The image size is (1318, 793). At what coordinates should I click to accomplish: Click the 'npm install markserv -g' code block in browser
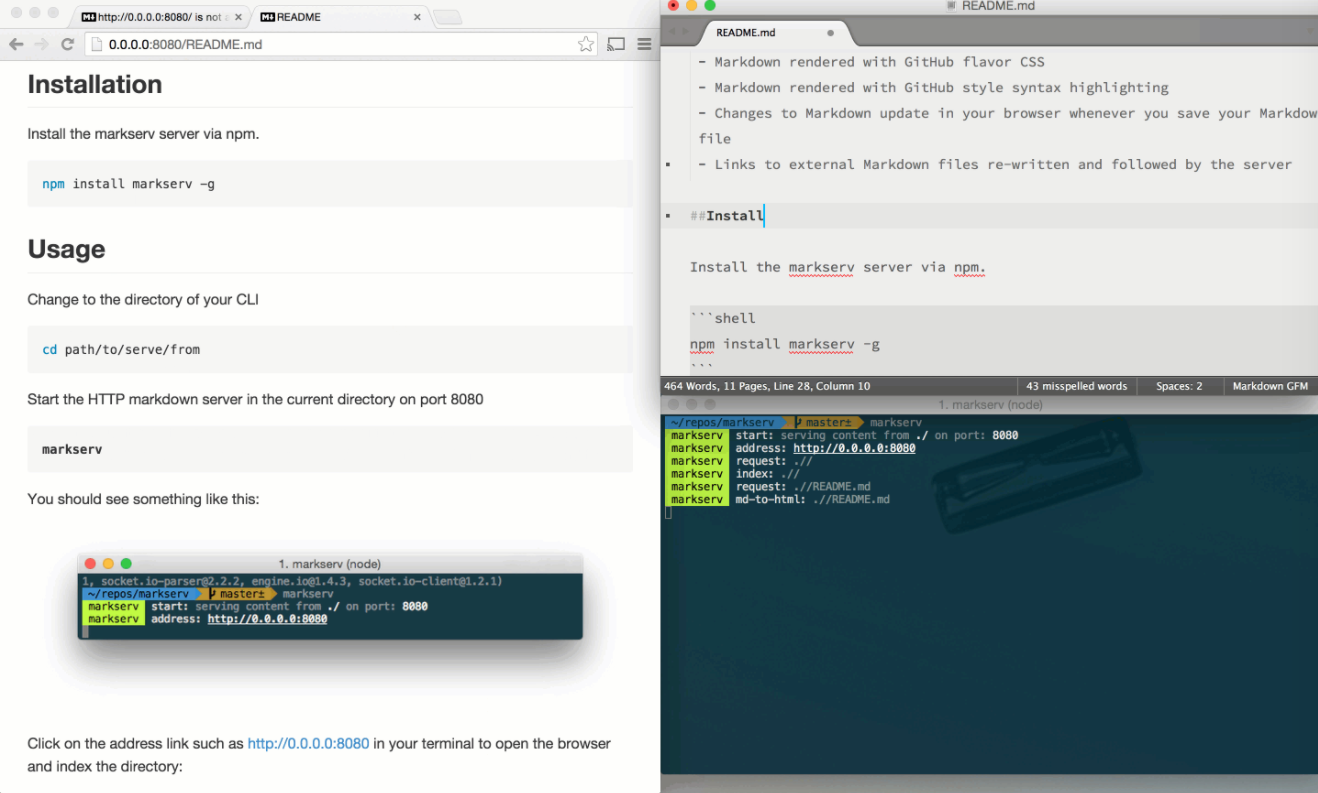[330, 184]
